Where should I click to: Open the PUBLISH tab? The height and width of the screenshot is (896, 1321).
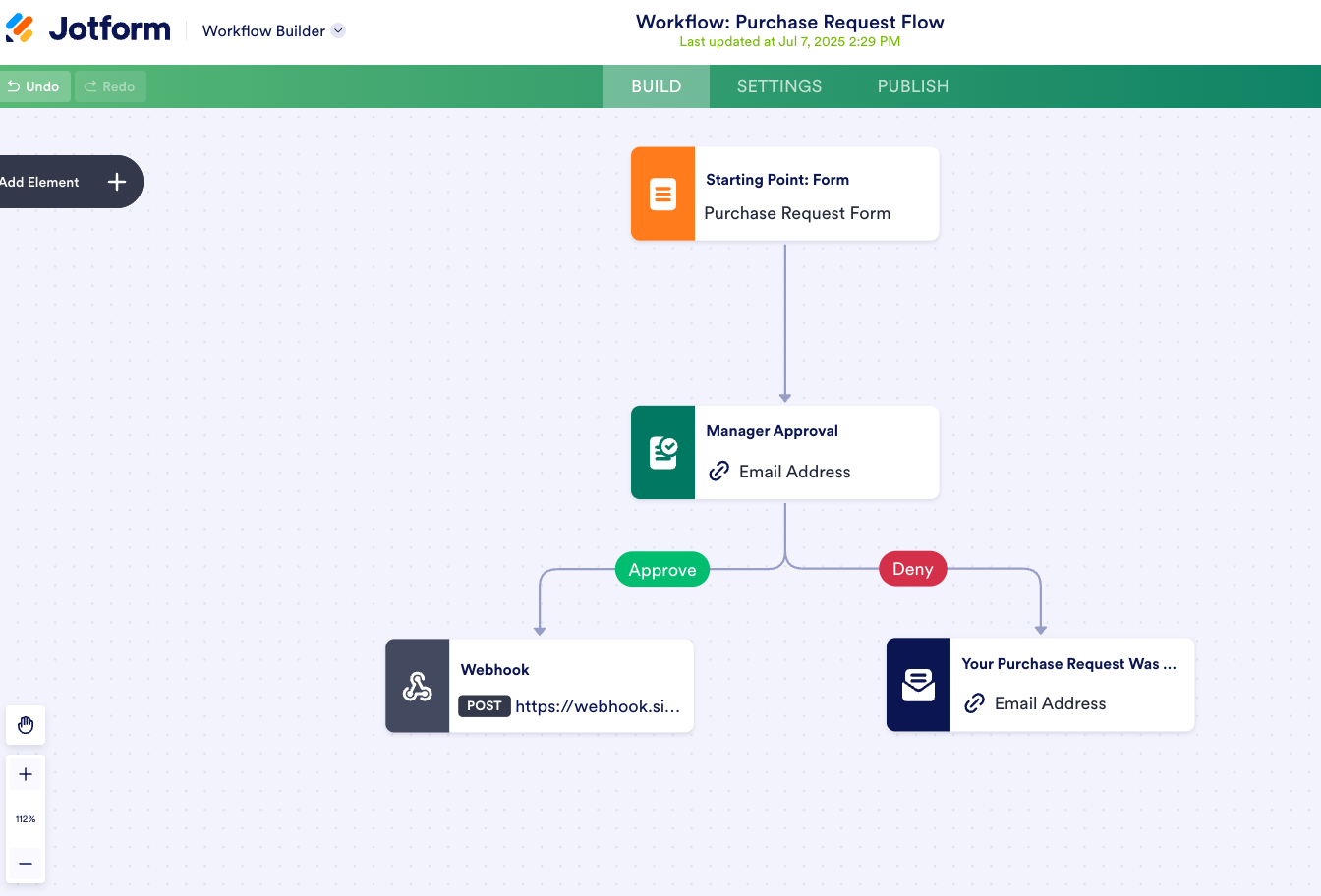[x=912, y=86]
